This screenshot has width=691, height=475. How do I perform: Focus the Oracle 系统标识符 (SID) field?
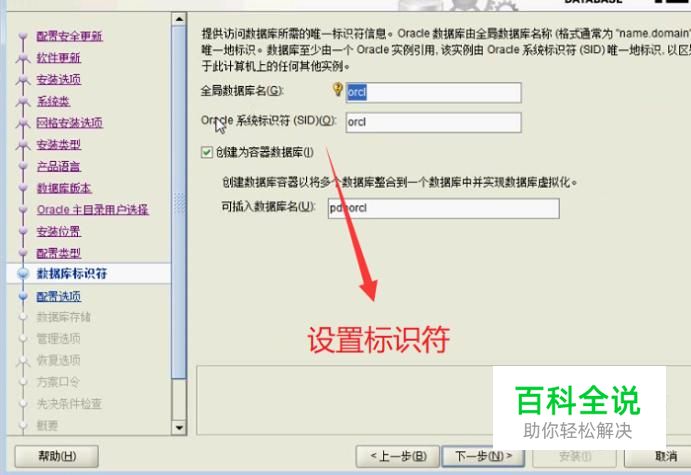434,122
